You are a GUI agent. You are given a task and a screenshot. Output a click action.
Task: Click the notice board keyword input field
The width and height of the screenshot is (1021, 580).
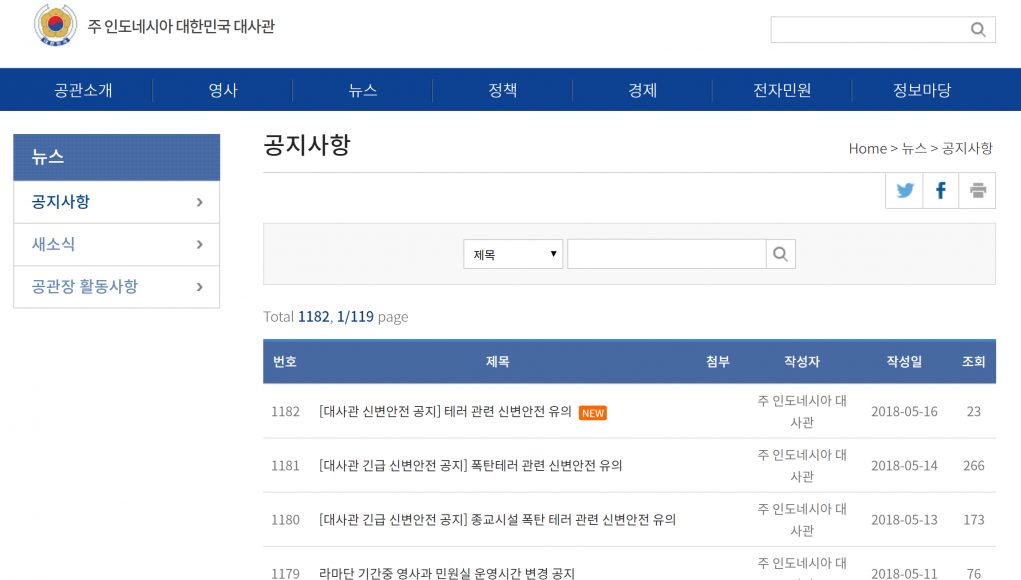point(666,254)
